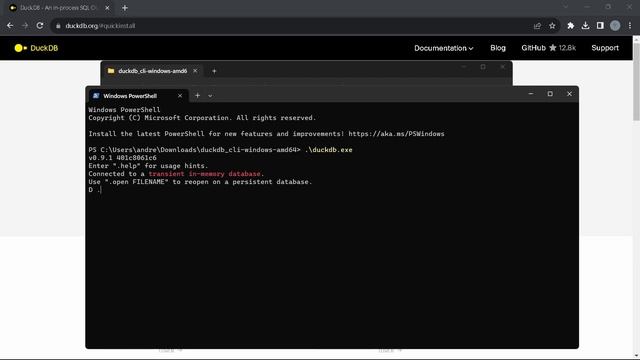Click the https://aka.ms/PSWindows link
Screen dimensions: 640x360
coord(396,134)
